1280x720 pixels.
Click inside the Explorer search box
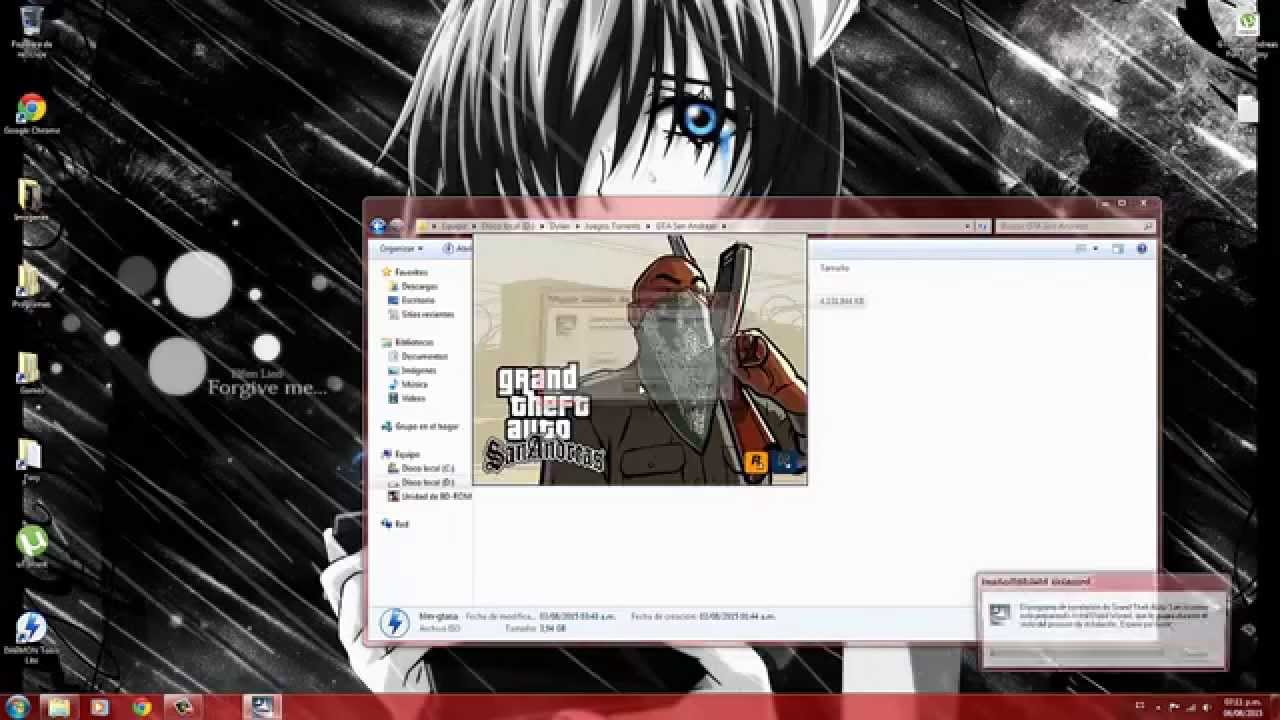coord(1075,226)
